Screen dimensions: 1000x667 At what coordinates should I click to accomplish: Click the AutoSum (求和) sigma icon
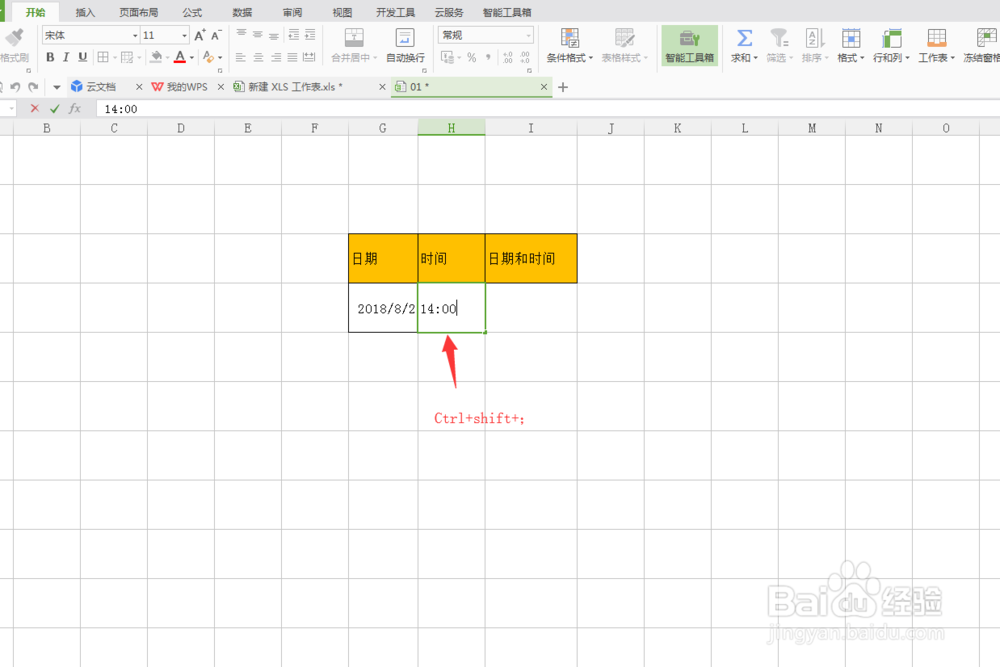tap(744, 38)
